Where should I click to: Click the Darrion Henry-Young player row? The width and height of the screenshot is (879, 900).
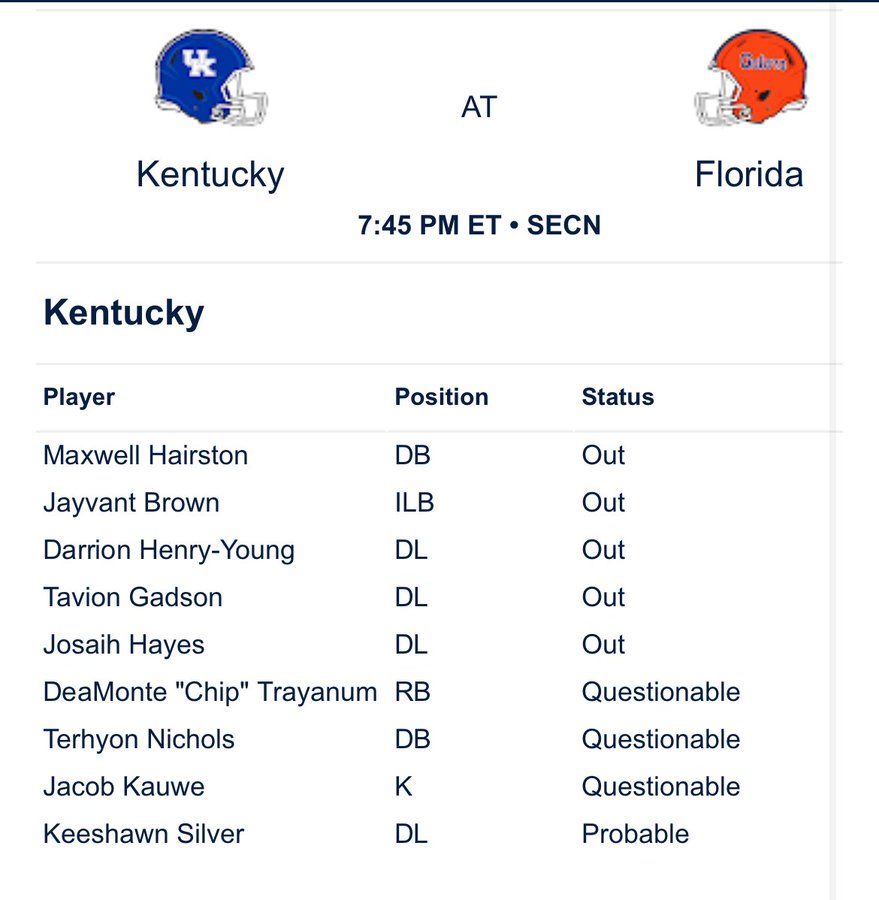point(439,550)
